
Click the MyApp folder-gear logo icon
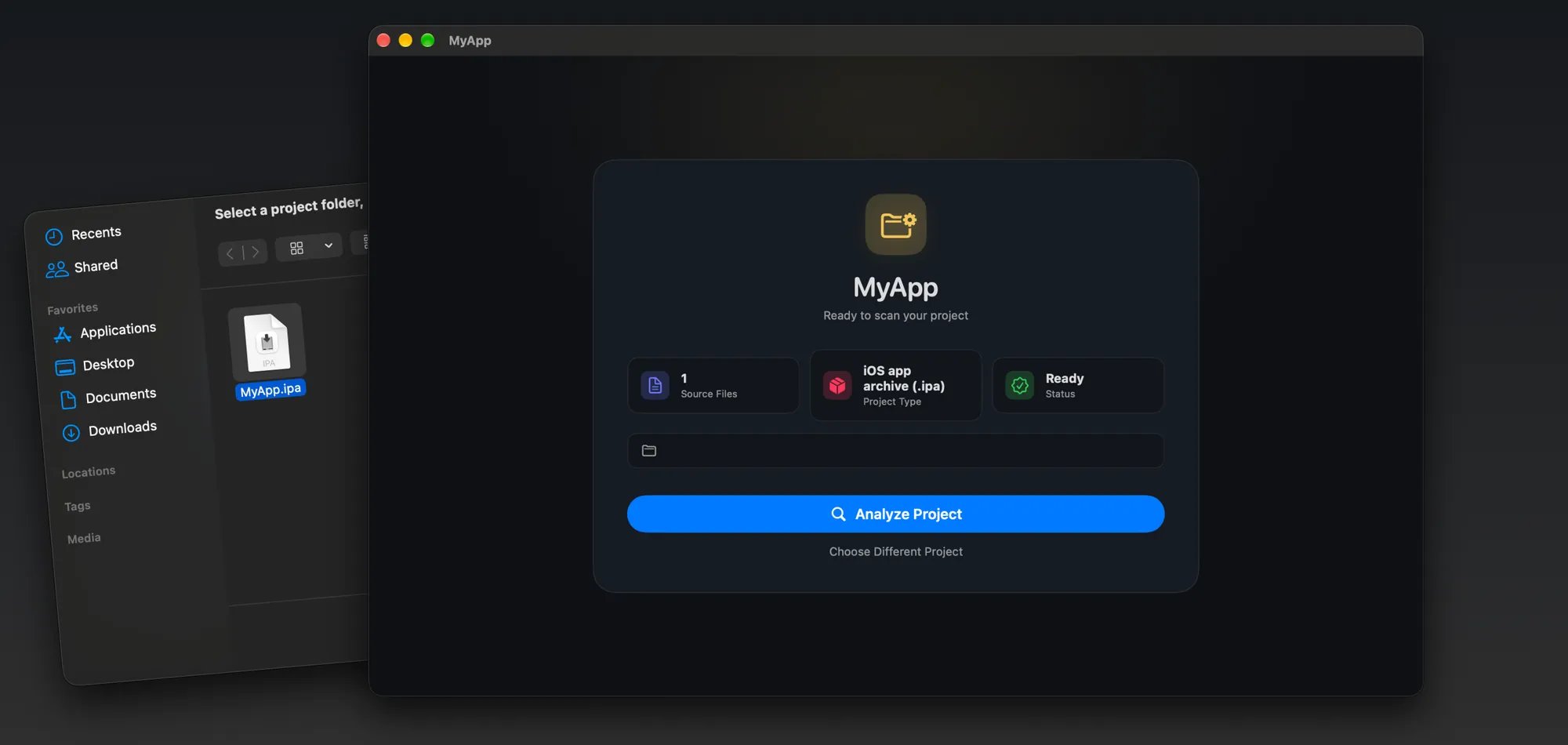point(895,224)
